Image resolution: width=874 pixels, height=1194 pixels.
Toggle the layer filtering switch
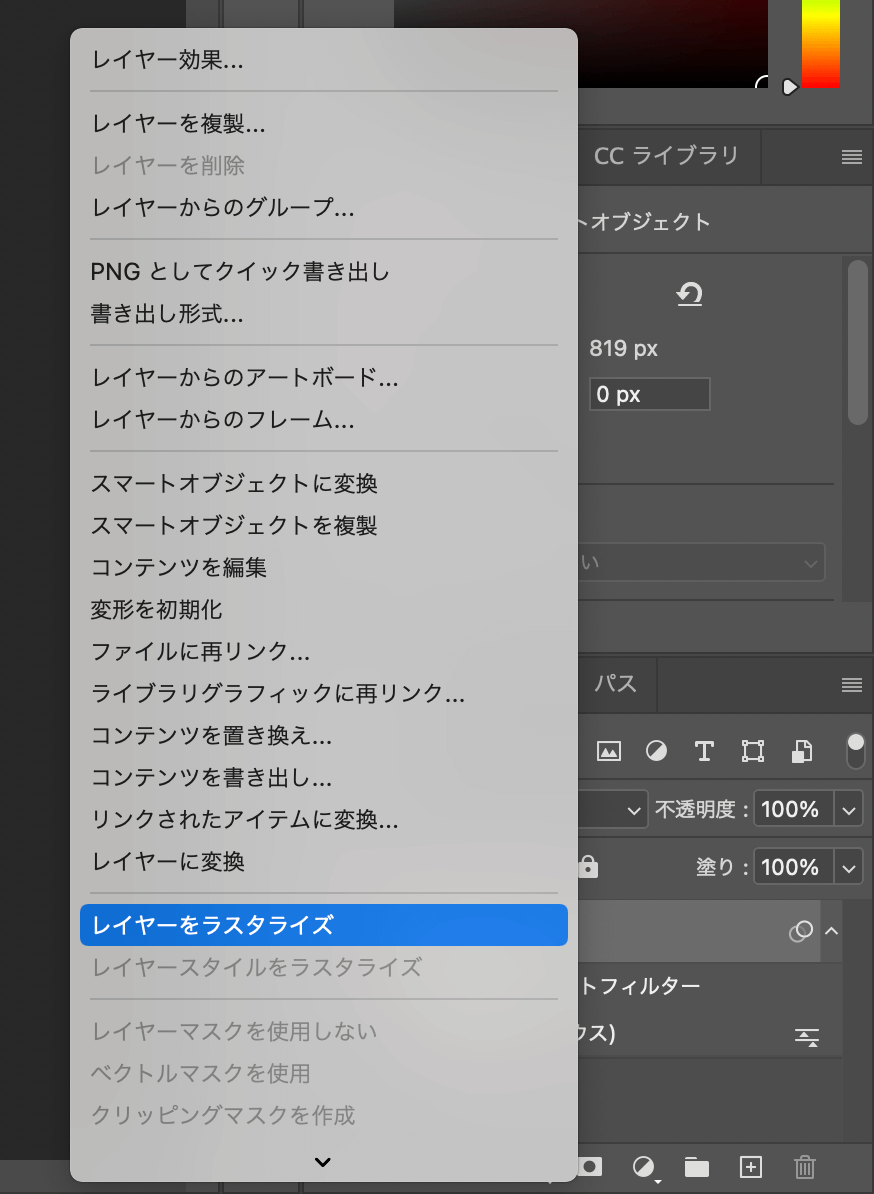[856, 752]
